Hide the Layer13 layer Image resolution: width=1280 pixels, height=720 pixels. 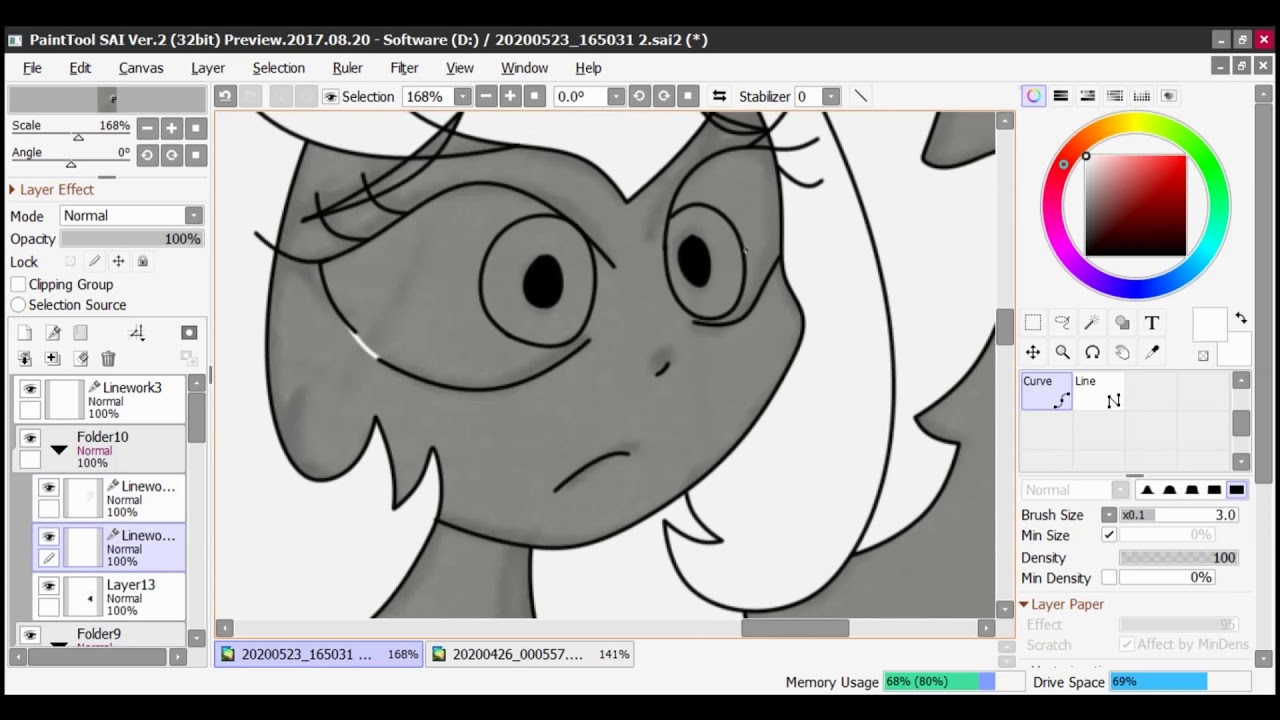click(x=48, y=586)
